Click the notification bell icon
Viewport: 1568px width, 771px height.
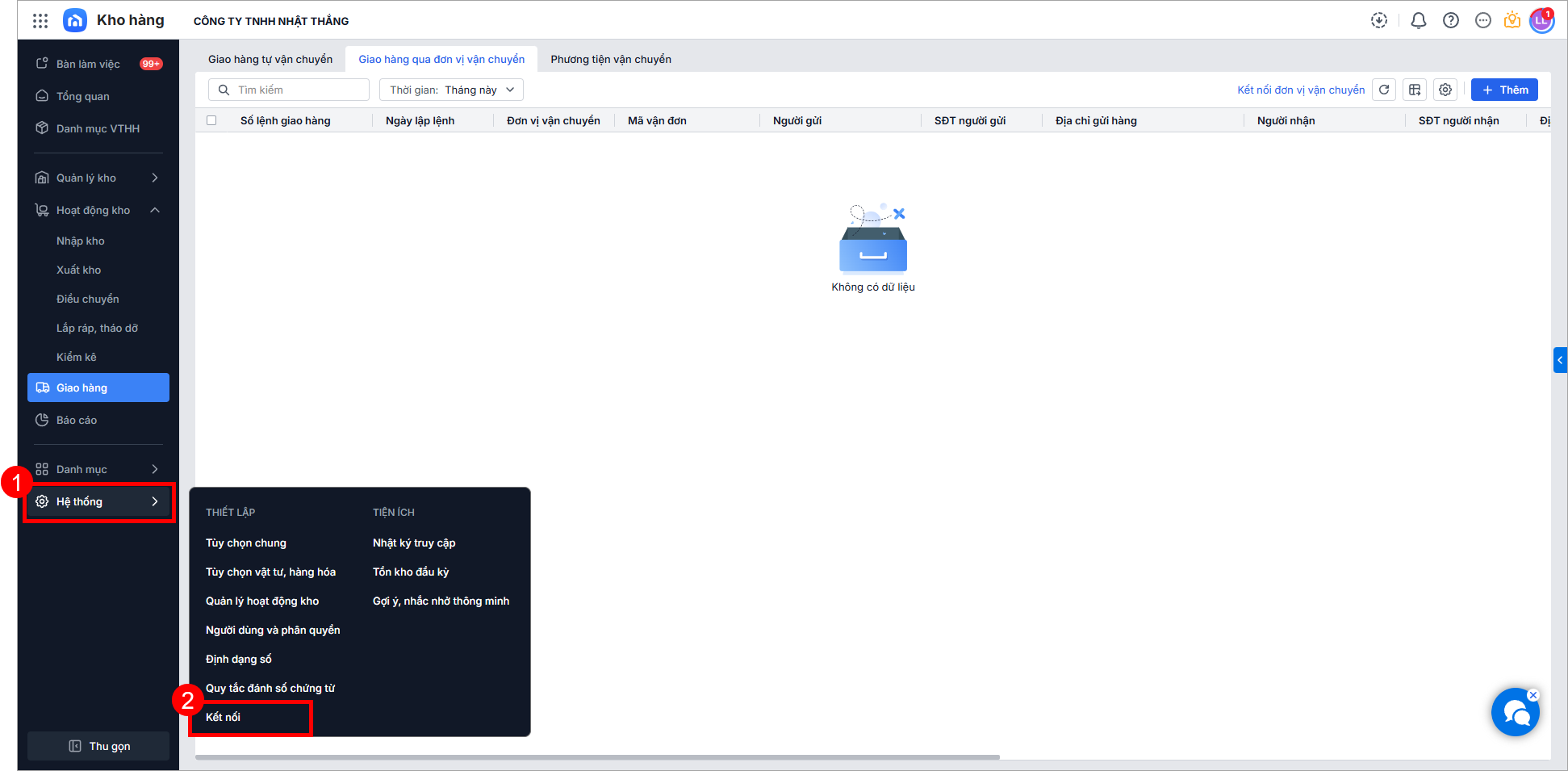point(1418,21)
